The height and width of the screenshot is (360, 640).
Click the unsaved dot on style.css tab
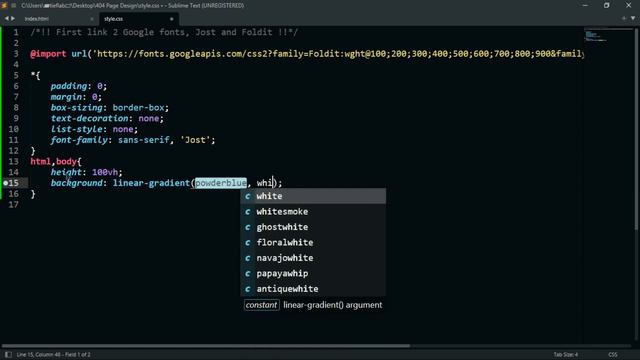click(171, 19)
